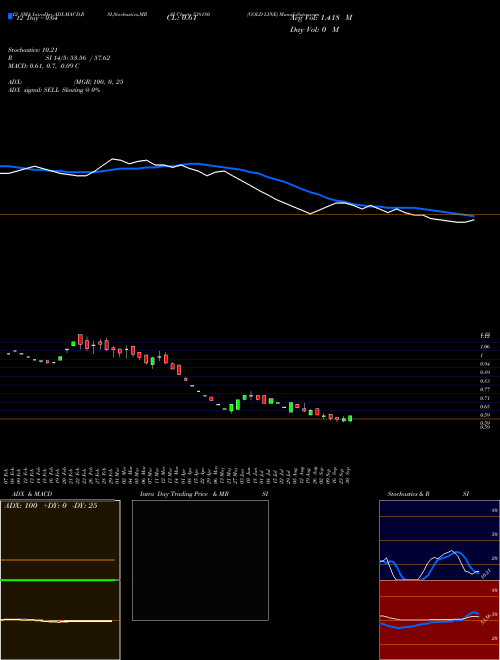
Task: Click inside the empty Intra Day chart box
Action: (x=200, y=560)
